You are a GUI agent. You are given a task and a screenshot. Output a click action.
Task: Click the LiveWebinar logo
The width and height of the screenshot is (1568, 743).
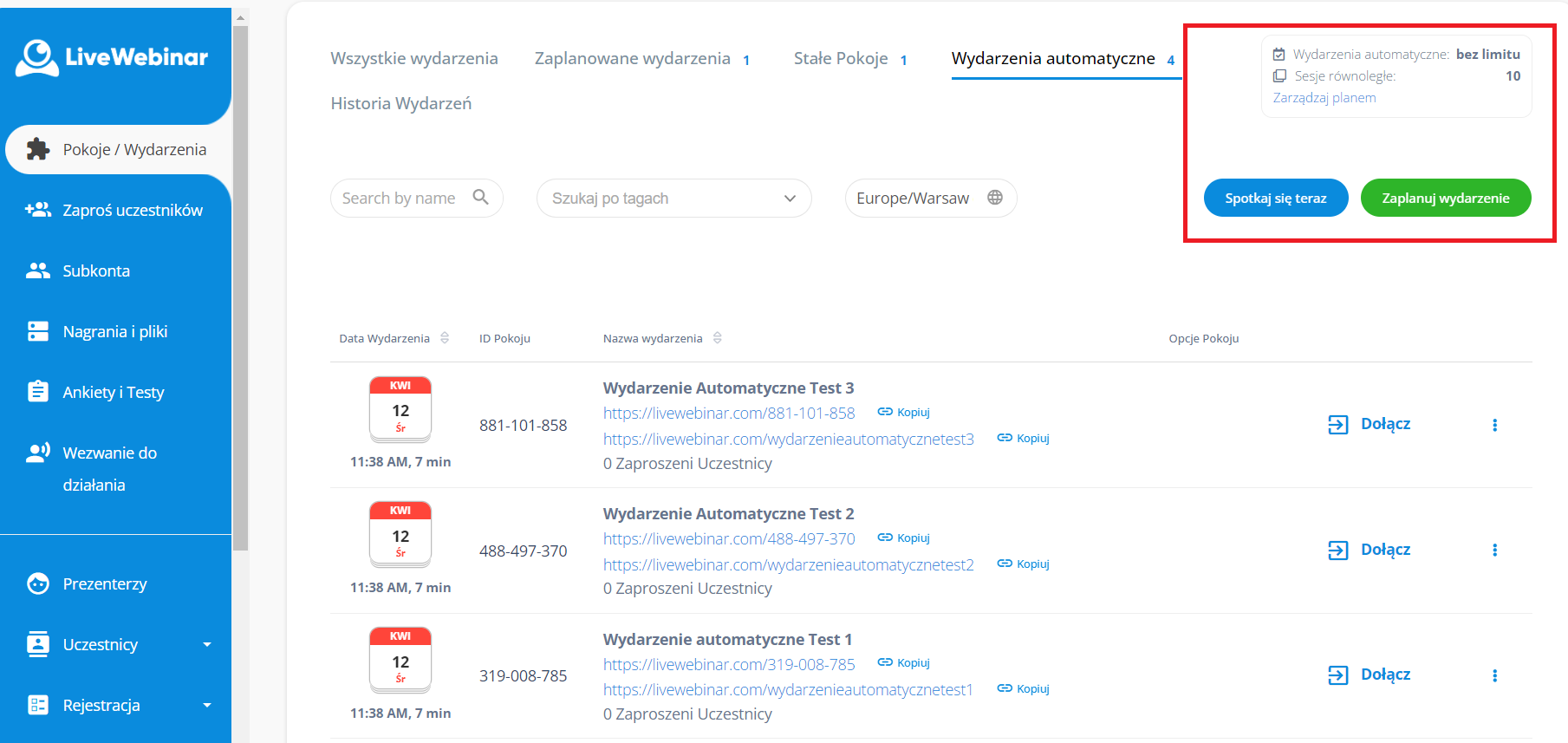coord(112,57)
